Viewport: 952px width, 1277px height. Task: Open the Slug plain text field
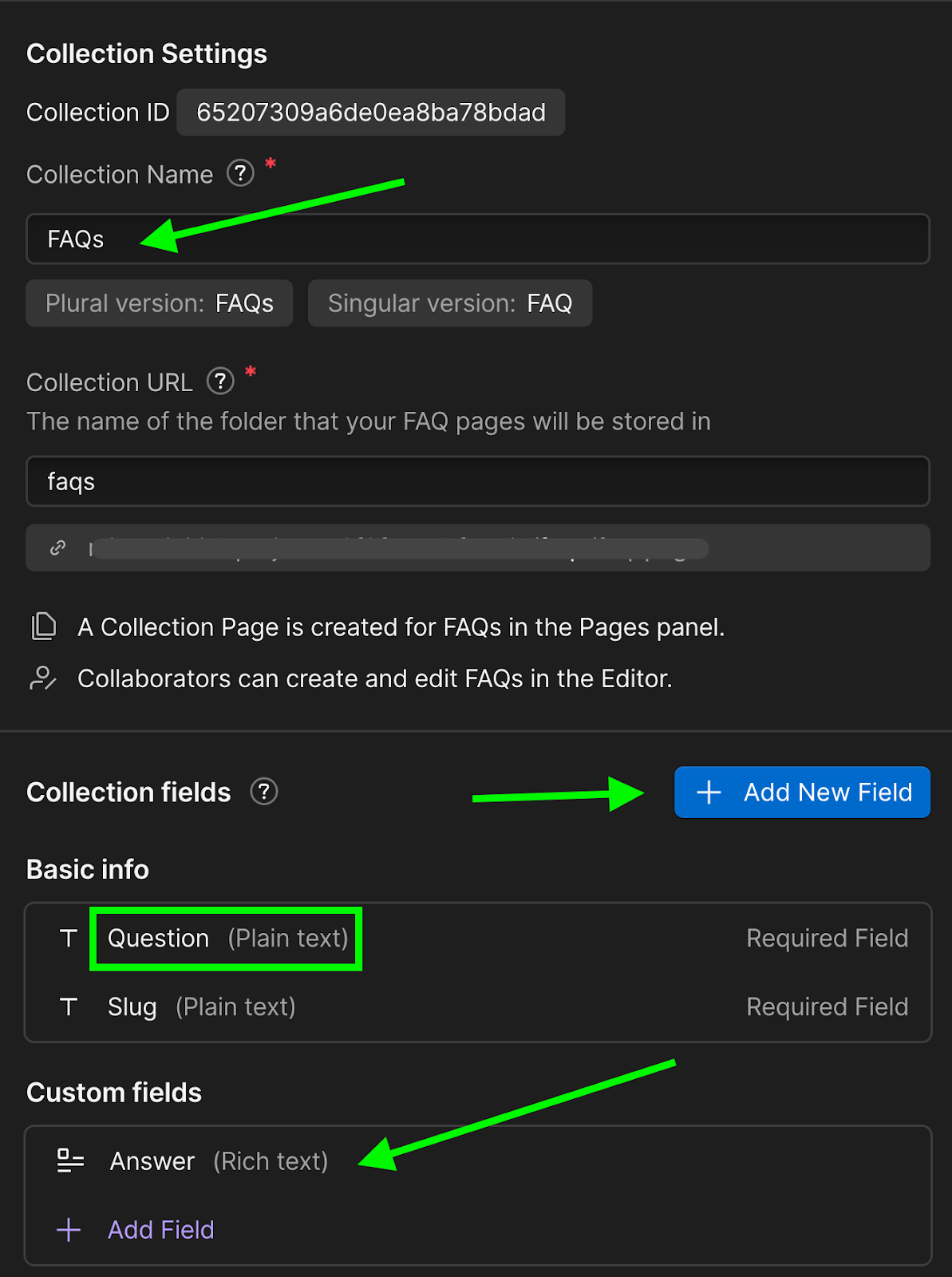pyautogui.click(x=201, y=1007)
